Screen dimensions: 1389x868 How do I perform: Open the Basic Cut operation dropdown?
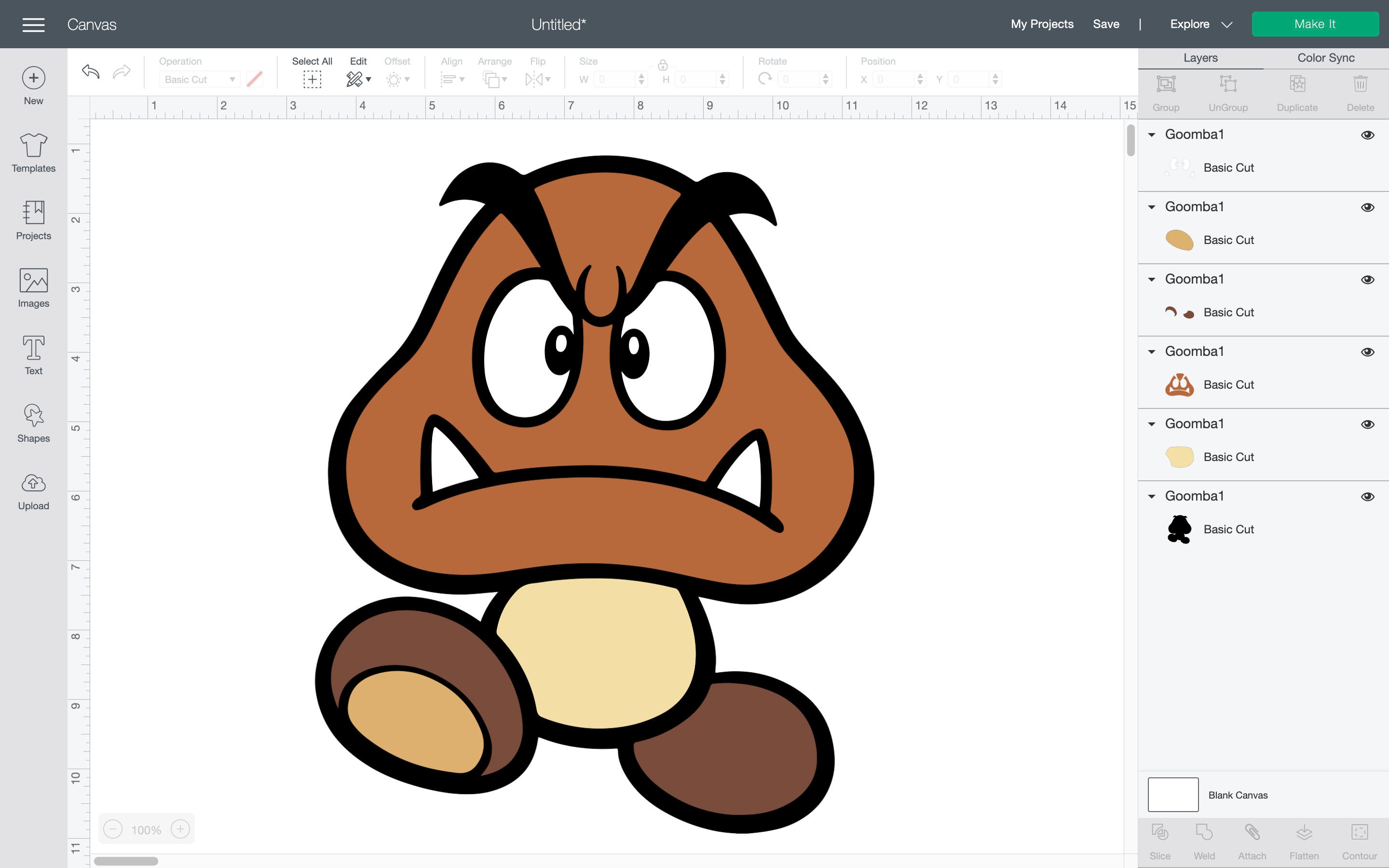pyautogui.click(x=199, y=79)
